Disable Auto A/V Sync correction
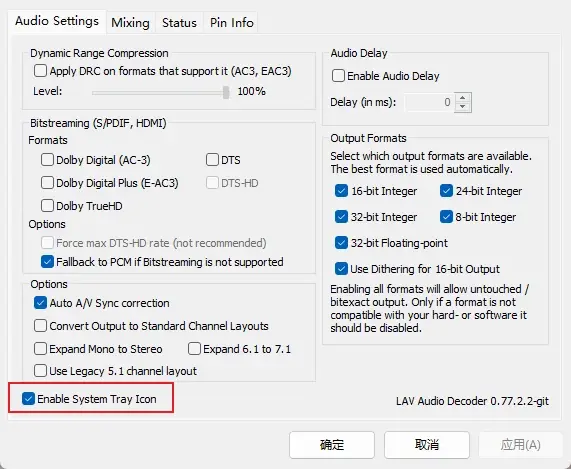The image size is (571, 469). [40, 303]
